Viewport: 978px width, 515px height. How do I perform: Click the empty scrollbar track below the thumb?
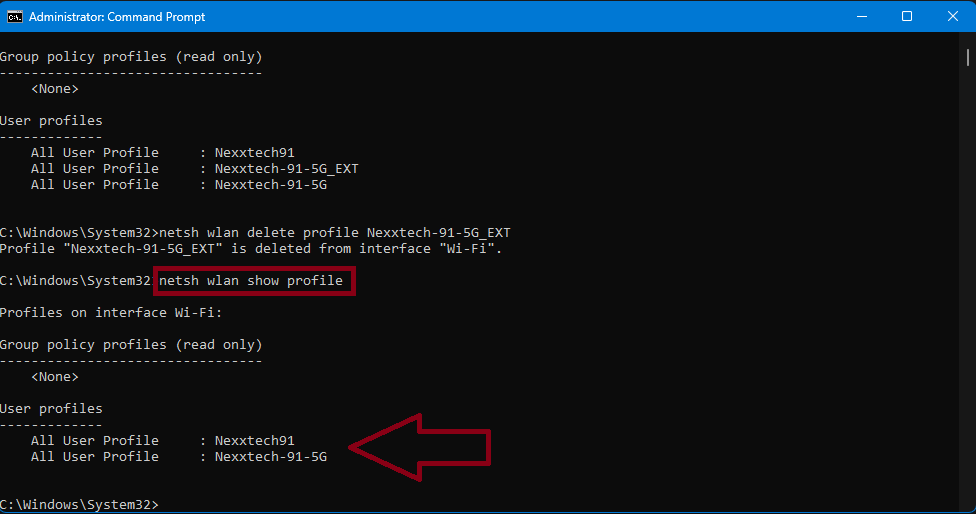pyautogui.click(x=969, y=300)
